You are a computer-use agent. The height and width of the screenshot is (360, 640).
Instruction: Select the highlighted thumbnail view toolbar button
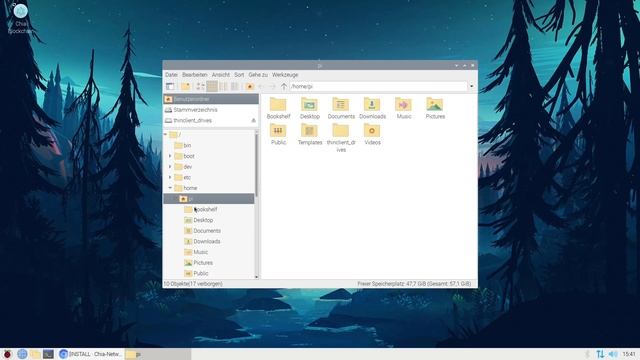(x=212, y=86)
